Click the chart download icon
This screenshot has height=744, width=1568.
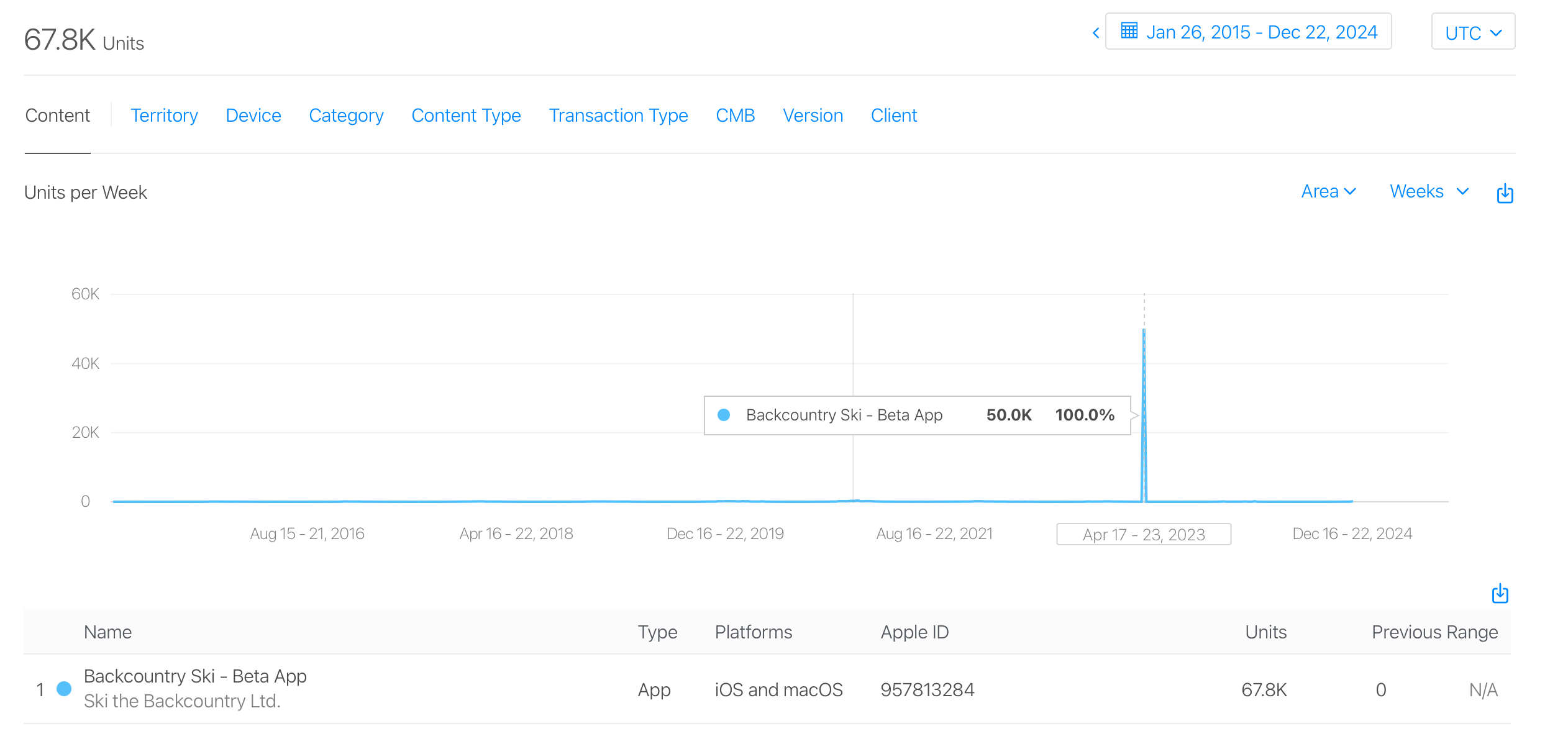(x=1504, y=193)
